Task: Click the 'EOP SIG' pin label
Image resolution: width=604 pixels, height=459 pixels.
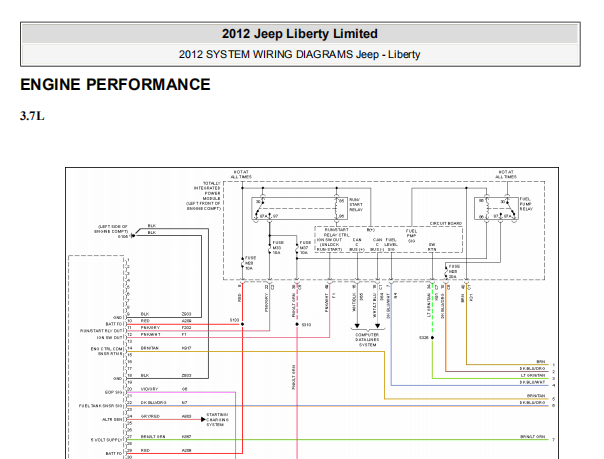Action: click(x=113, y=392)
